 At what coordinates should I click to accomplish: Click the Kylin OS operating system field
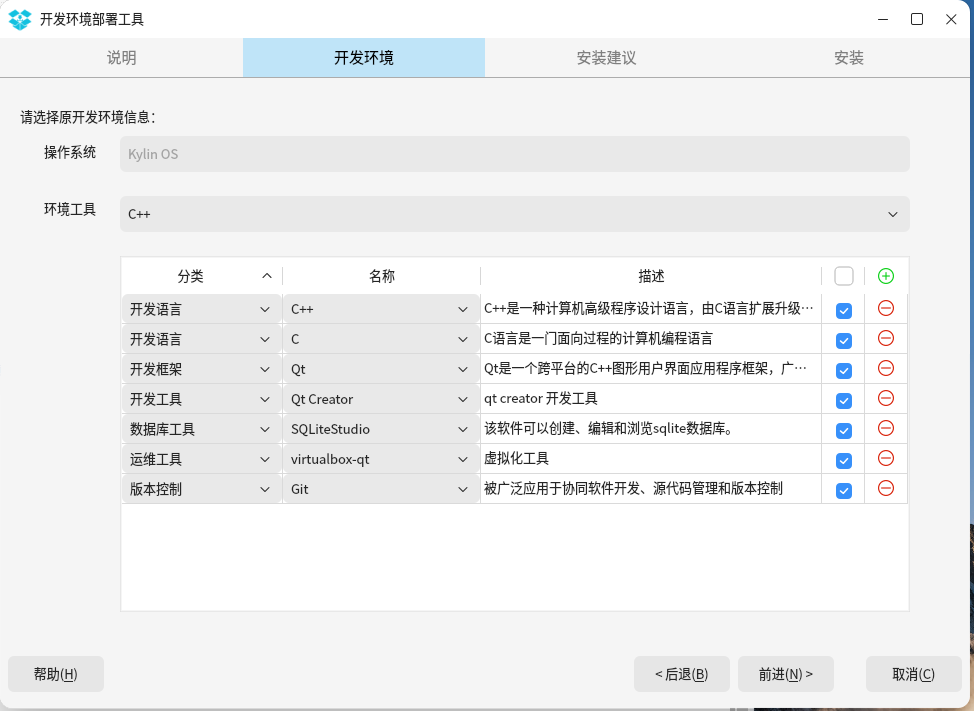[514, 154]
